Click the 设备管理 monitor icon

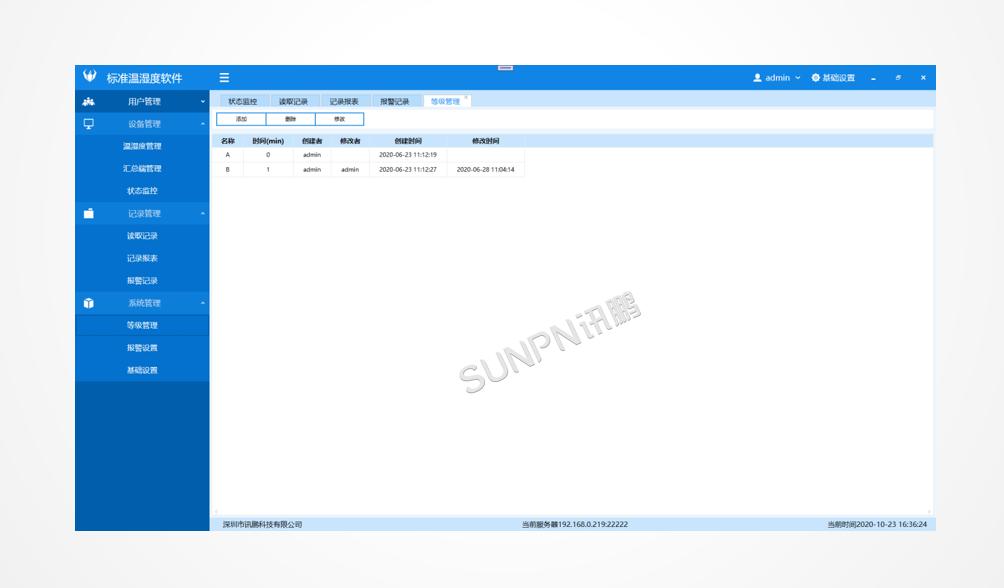[x=89, y=124]
